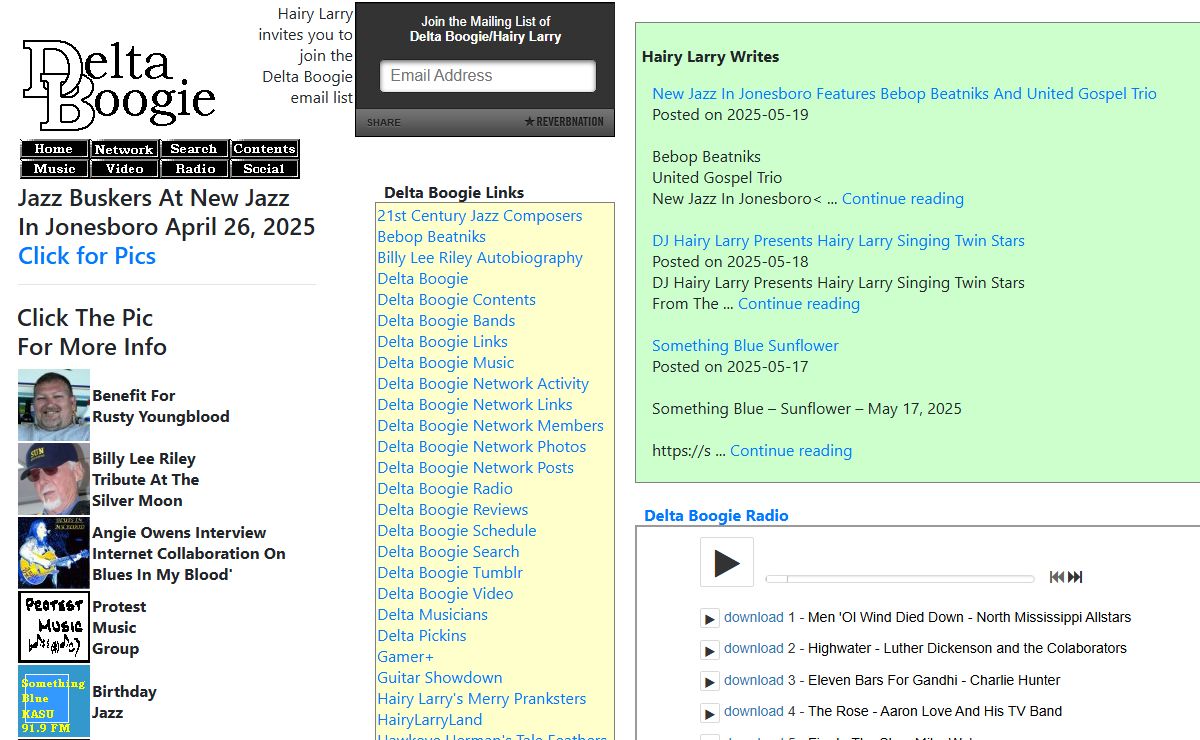Click SHARE in the mailing list widget
Screen dimensions: 1200x740
(383, 122)
